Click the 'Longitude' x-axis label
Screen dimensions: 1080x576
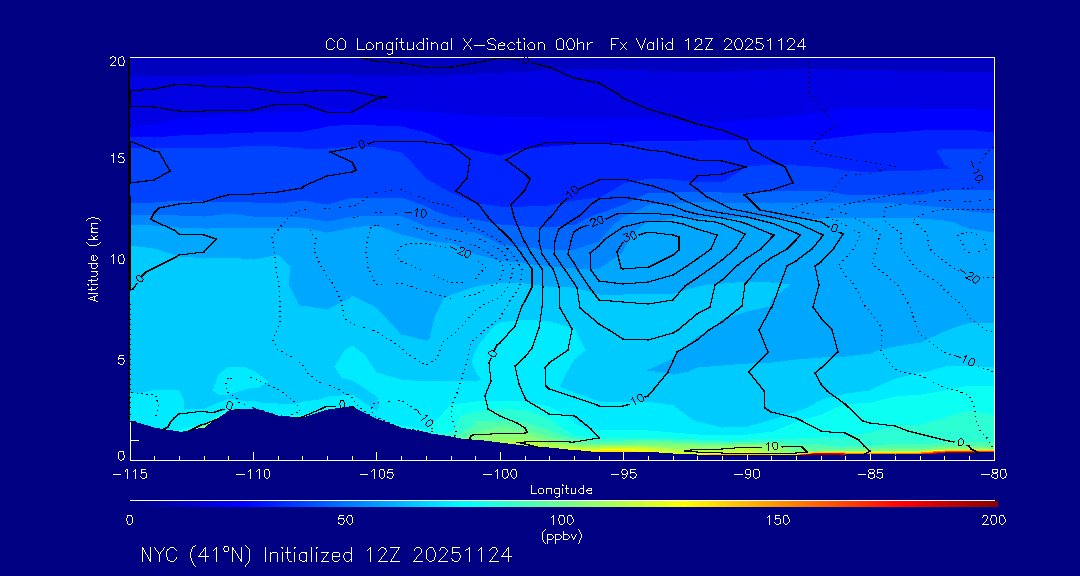click(x=561, y=490)
